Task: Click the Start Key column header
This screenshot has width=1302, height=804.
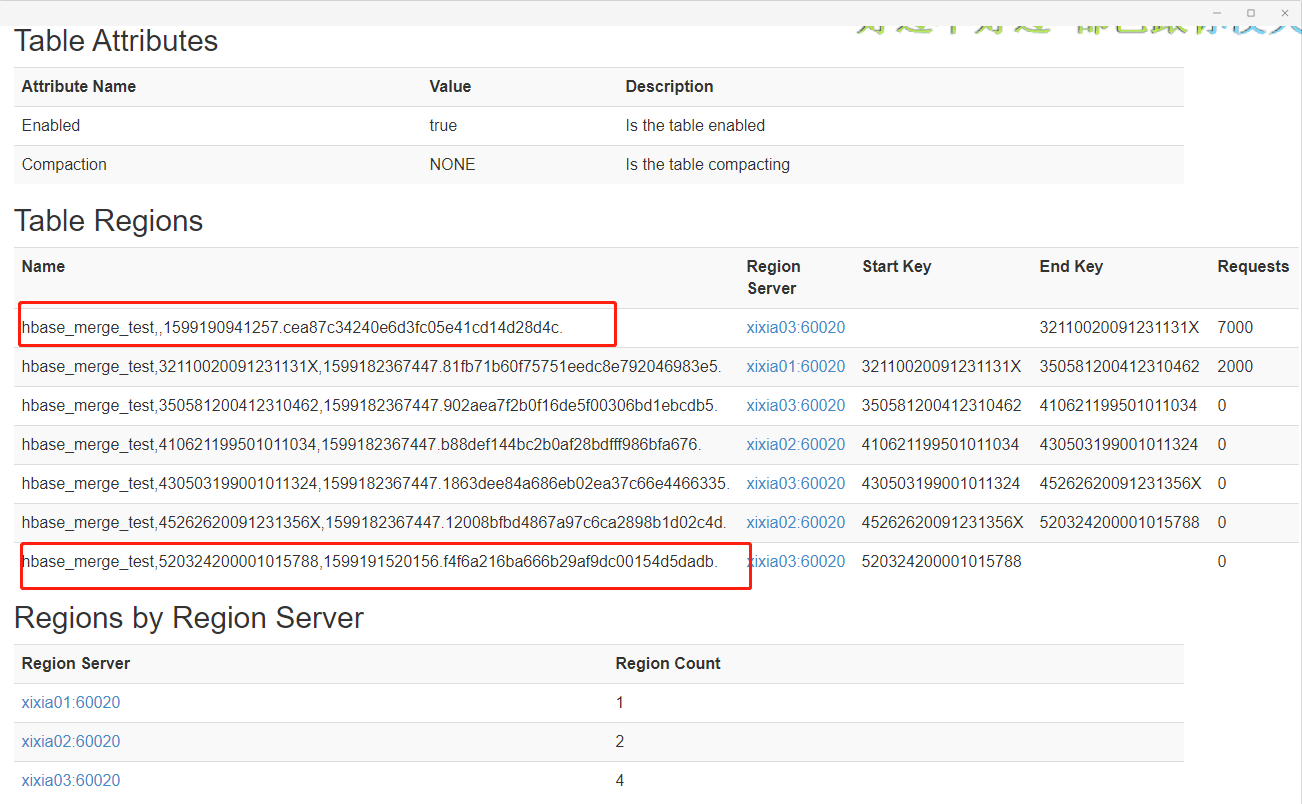Action: [x=896, y=266]
